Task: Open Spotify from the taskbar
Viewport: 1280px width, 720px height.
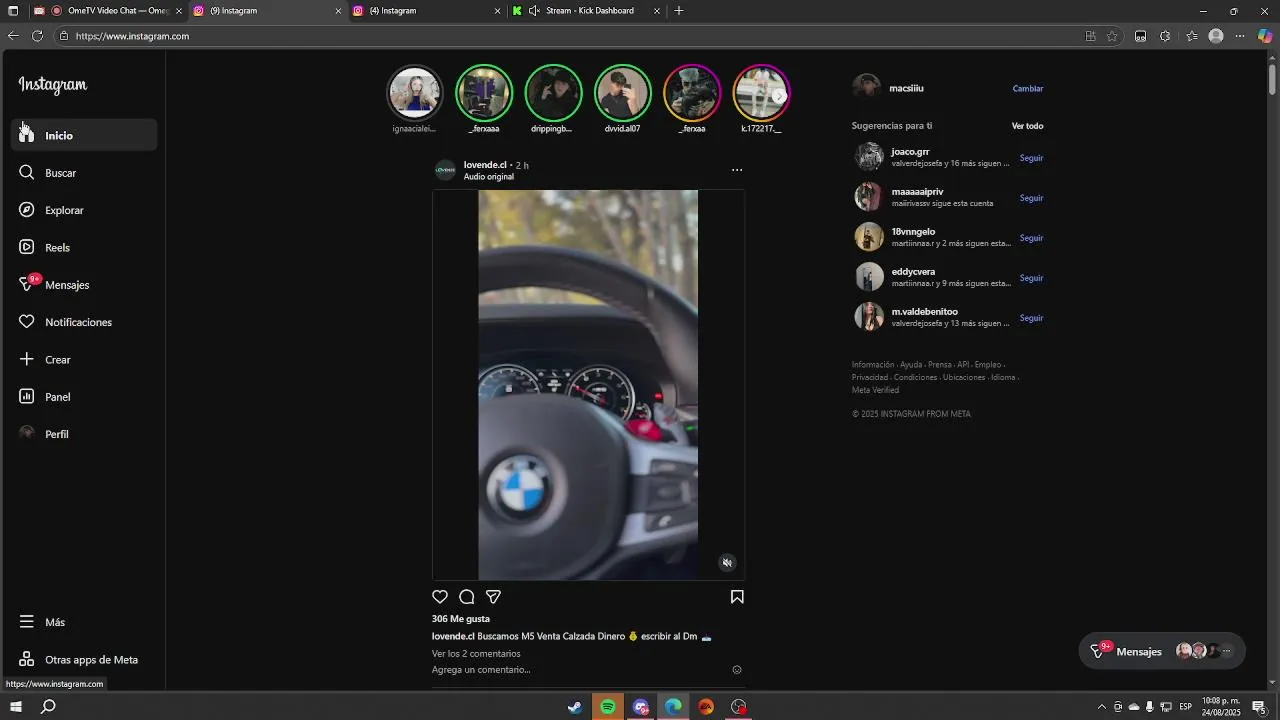Action: pos(608,707)
